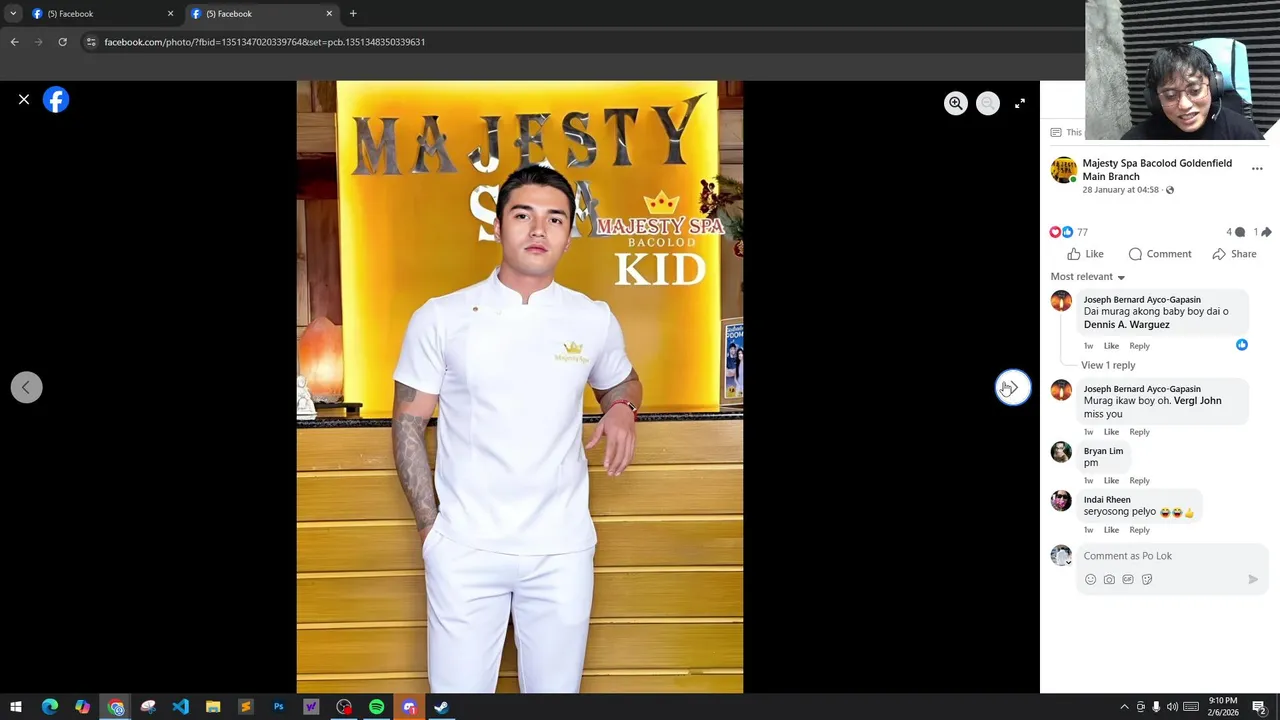
Task: Like Bryan Lim's "pm" comment
Action: click(1111, 481)
